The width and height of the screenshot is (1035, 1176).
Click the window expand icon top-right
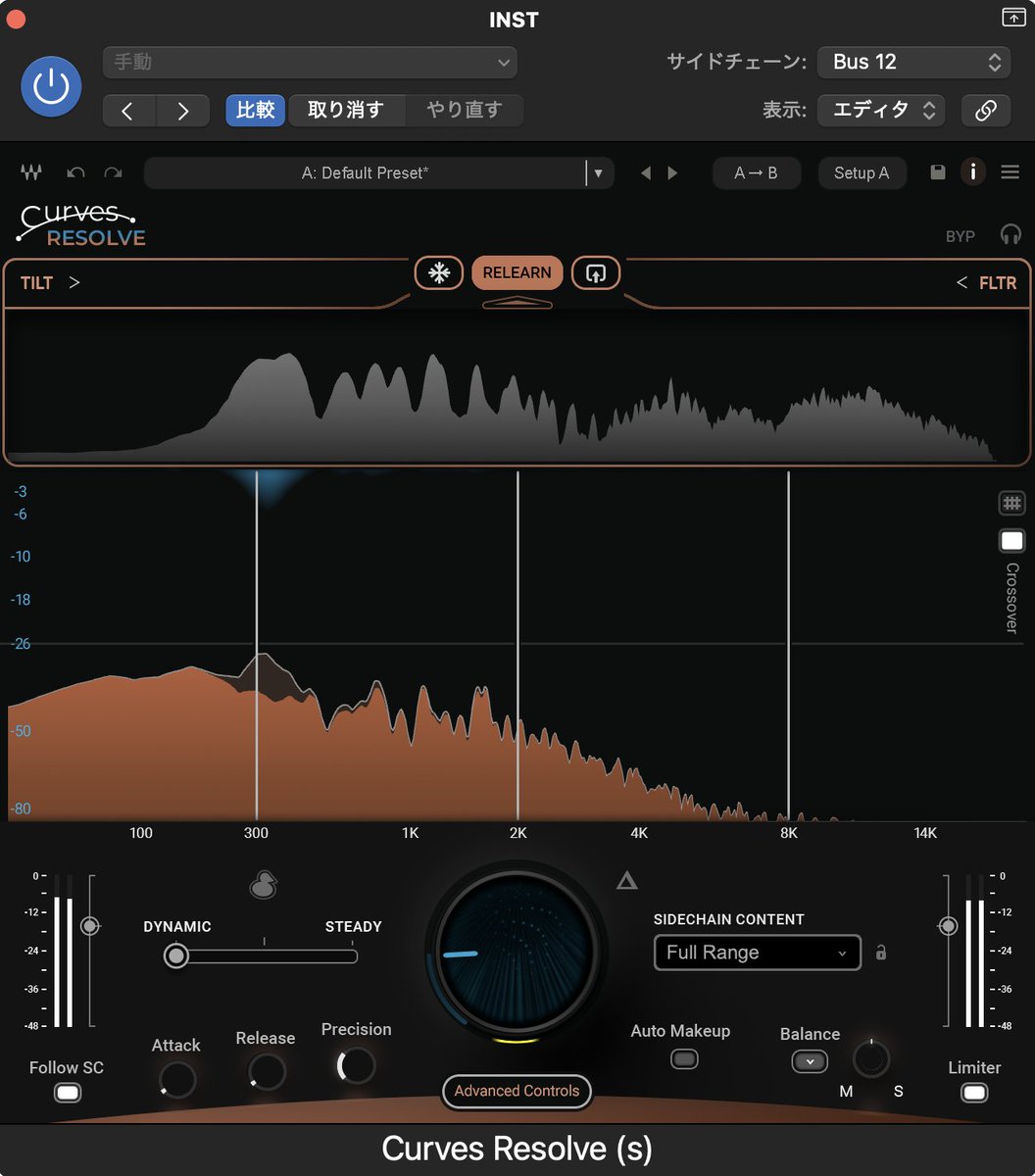1012,18
